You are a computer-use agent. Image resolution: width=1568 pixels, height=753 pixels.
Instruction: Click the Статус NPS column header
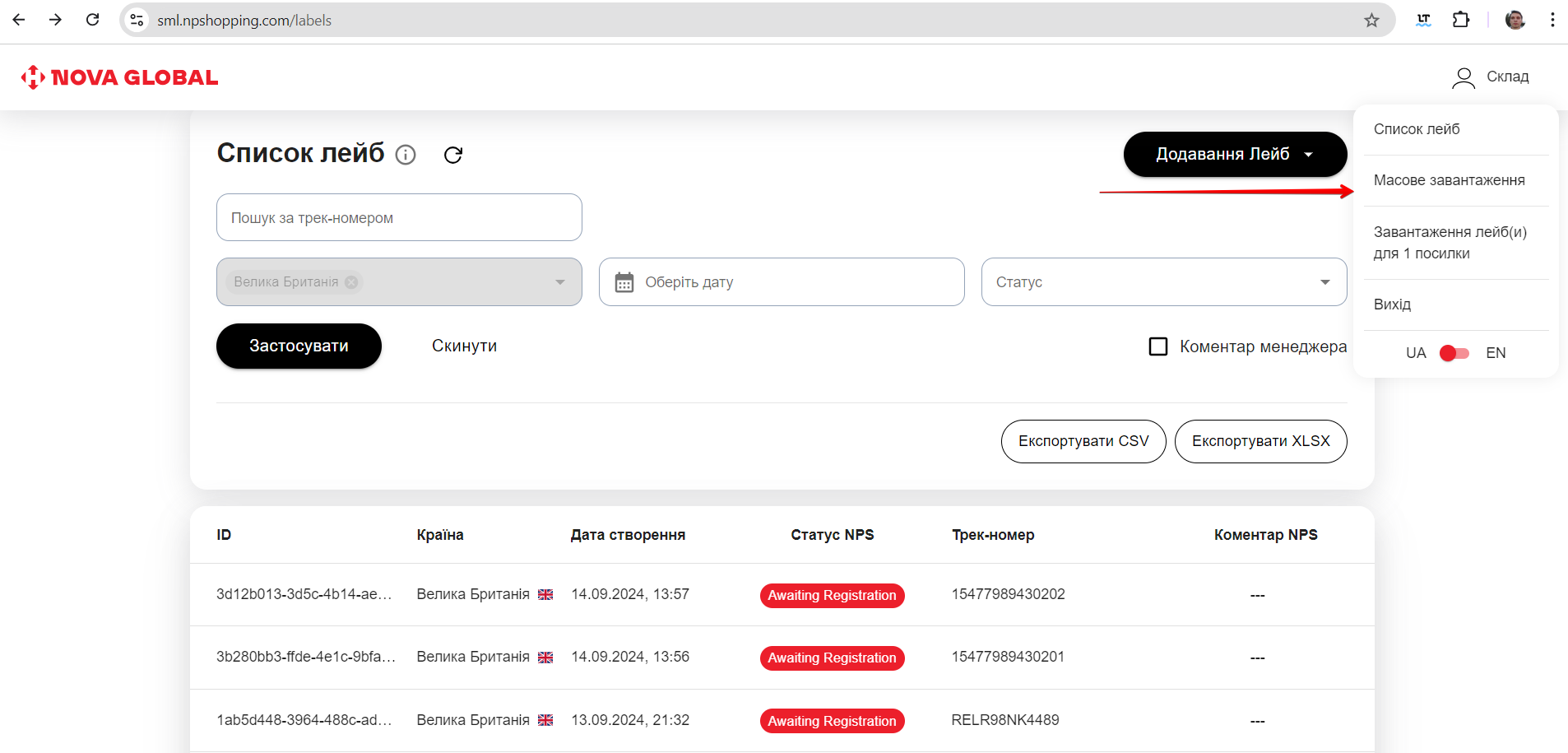833,535
